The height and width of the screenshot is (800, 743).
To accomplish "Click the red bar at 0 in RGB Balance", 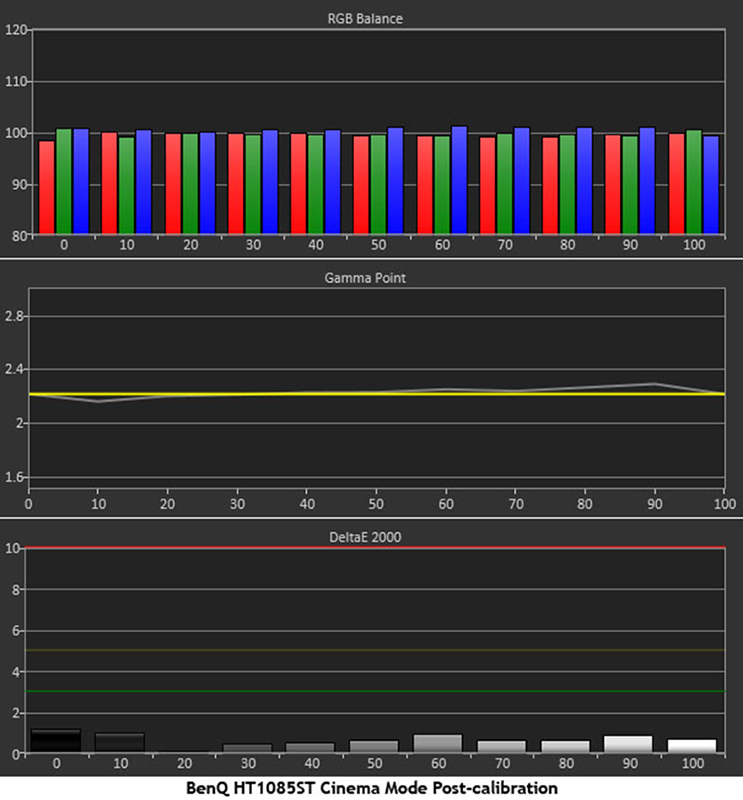I will [x=47, y=187].
